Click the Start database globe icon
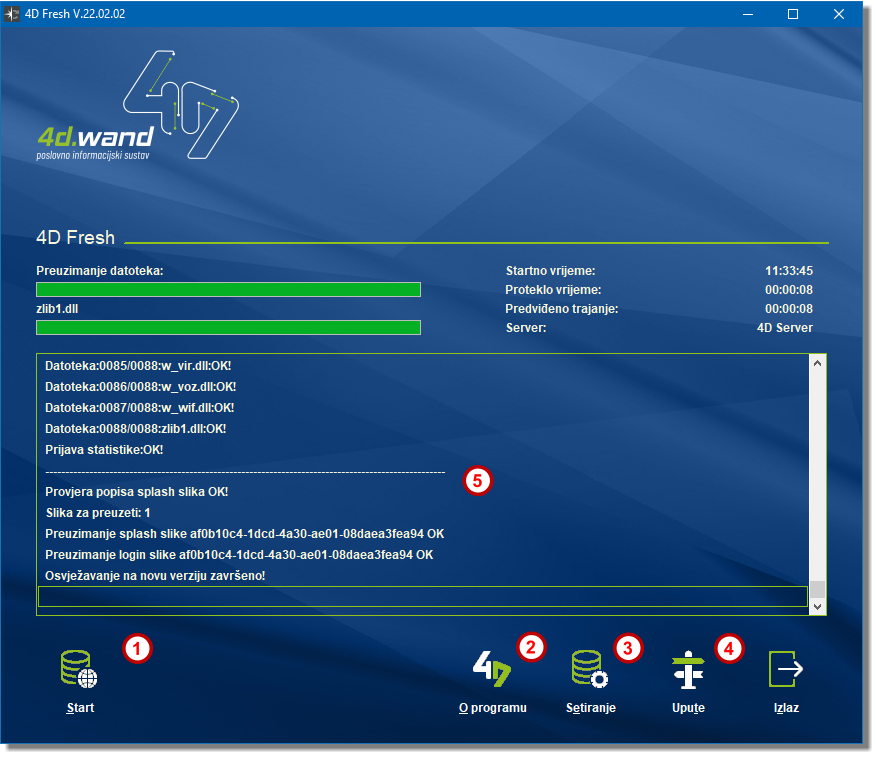This screenshot has width=877, height=757. click(x=79, y=669)
